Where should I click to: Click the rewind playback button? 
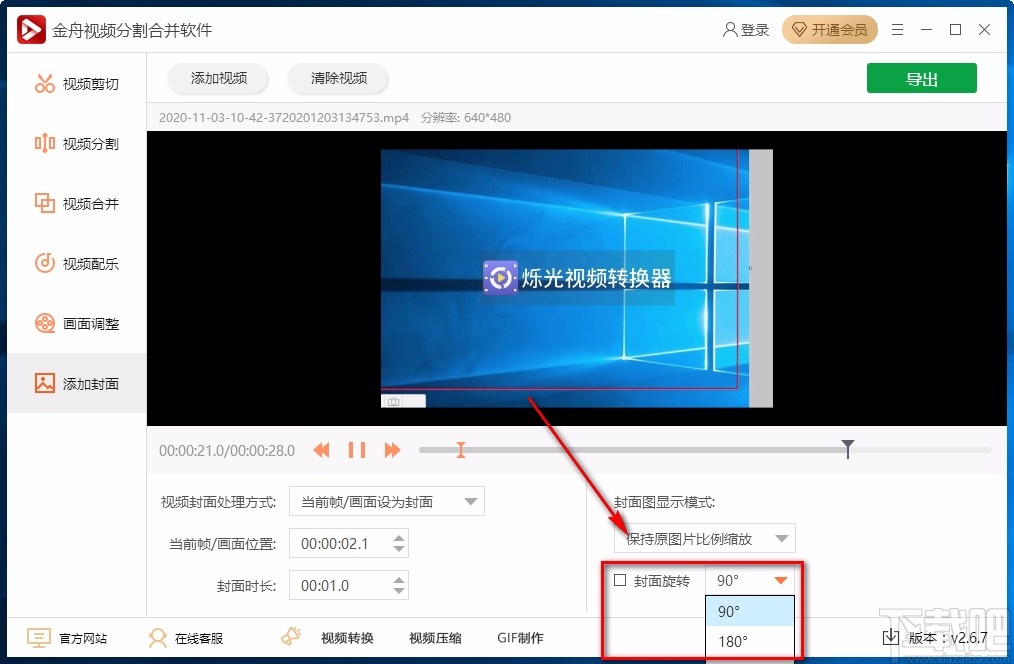321,450
